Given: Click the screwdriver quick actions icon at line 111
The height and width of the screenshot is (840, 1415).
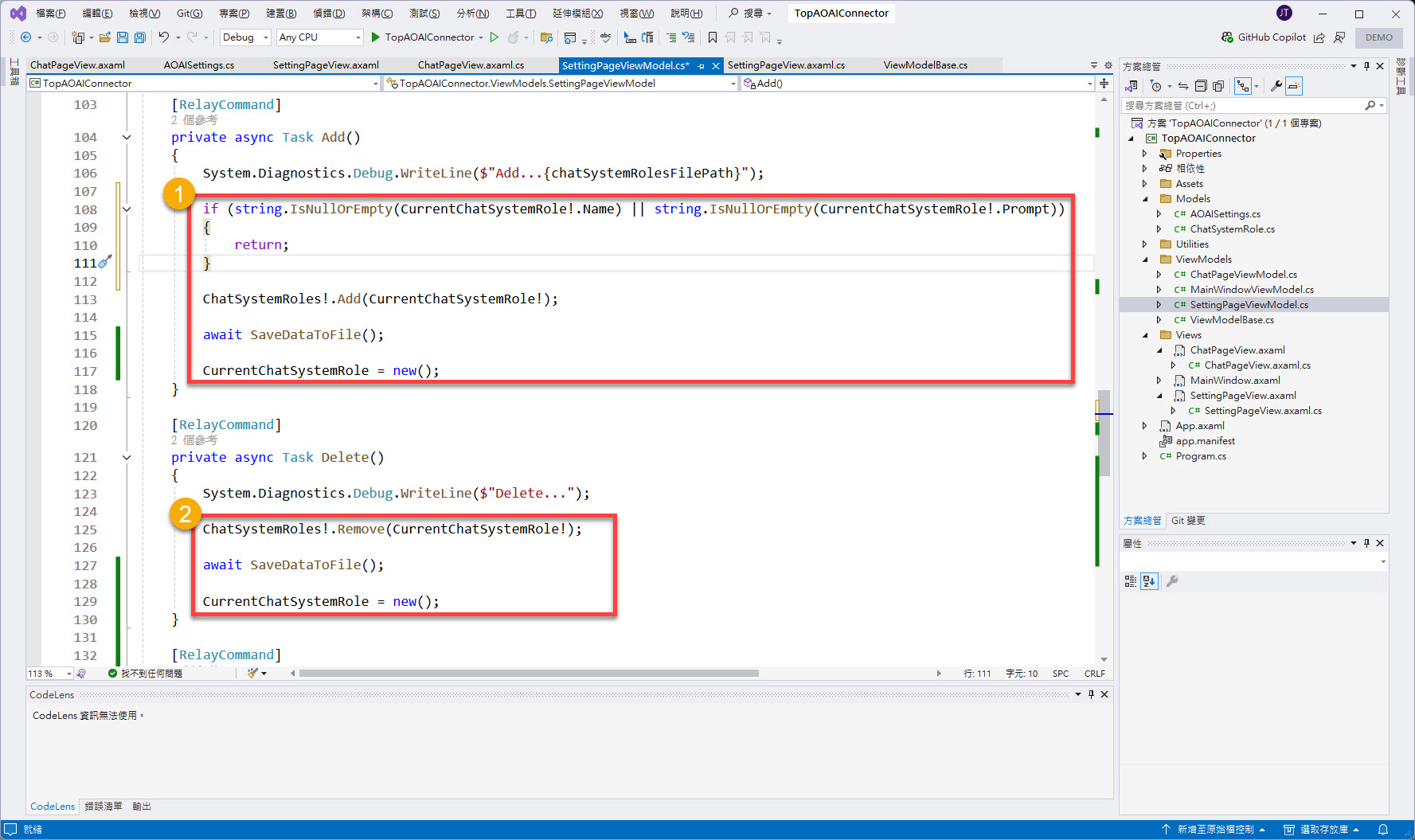Looking at the screenshot, I should click(x=105, y=261).
